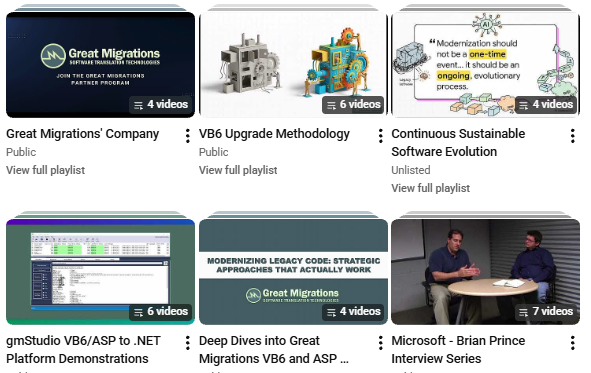Click the Unlisted label under Continuous Sustainable Software Evolution

411,170
